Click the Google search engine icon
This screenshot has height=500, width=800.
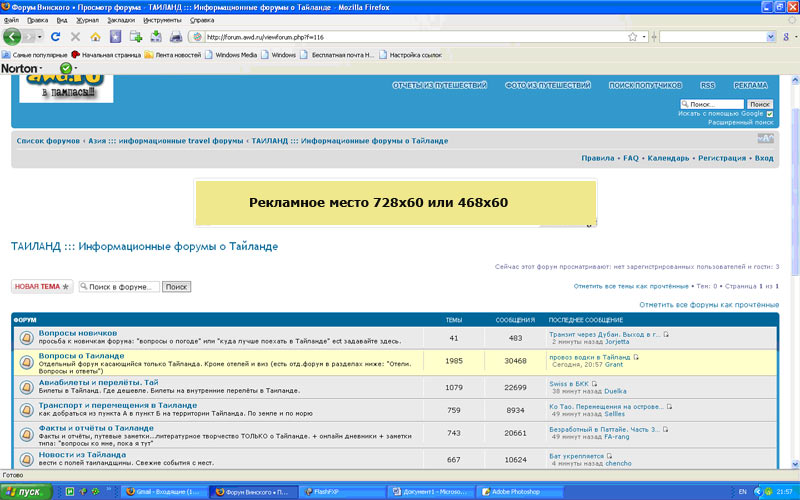[x=786, y=37]
